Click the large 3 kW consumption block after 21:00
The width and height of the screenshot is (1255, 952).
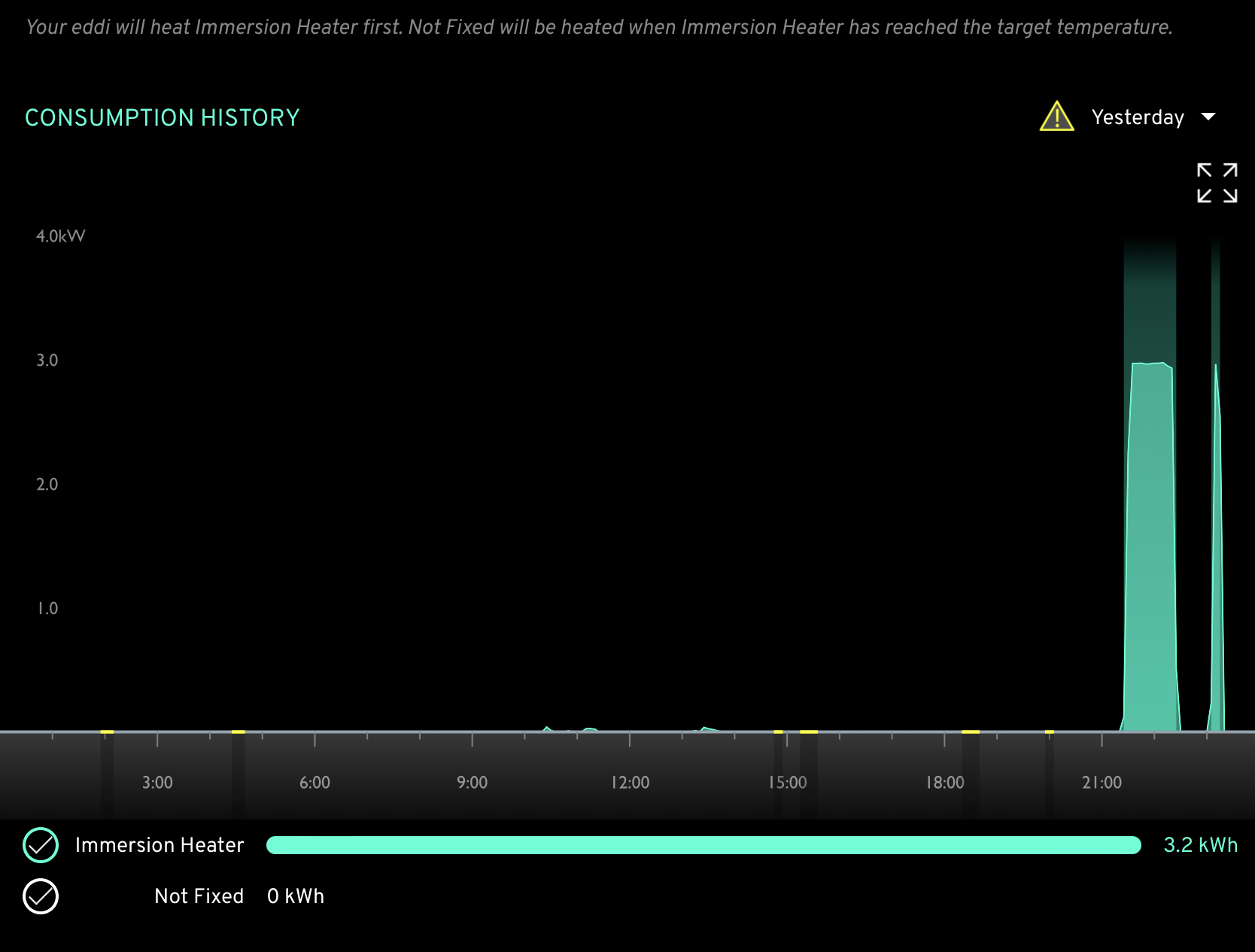[x=1150, y=546]
